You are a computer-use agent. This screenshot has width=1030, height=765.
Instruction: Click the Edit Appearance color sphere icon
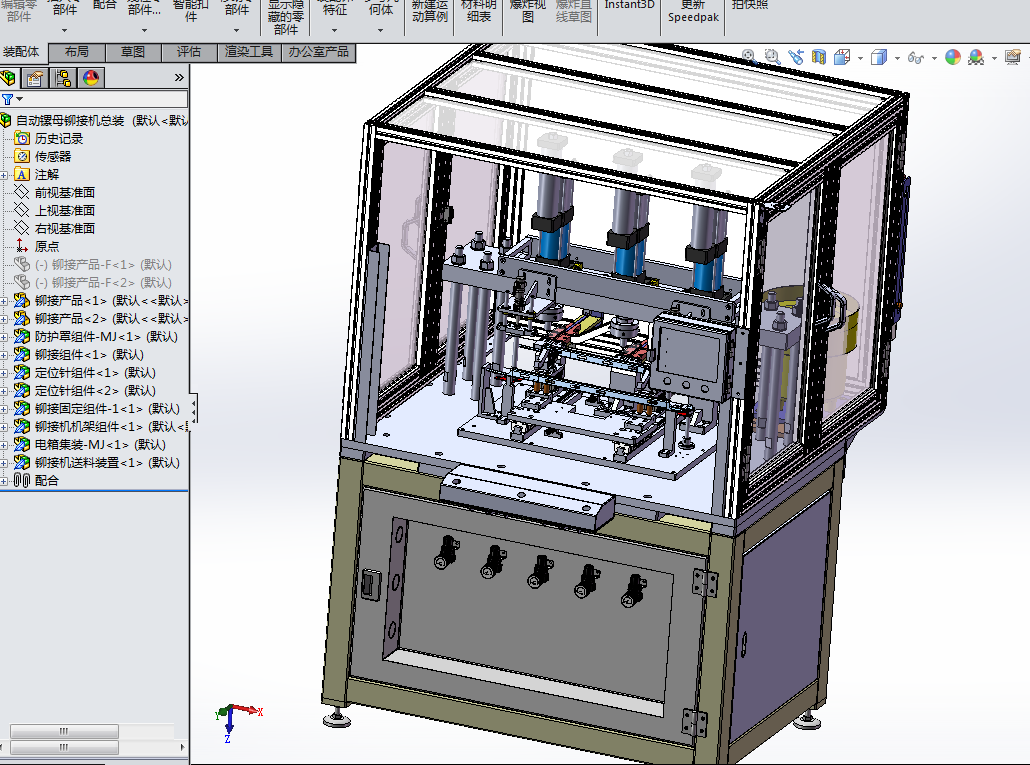point(952,57)
